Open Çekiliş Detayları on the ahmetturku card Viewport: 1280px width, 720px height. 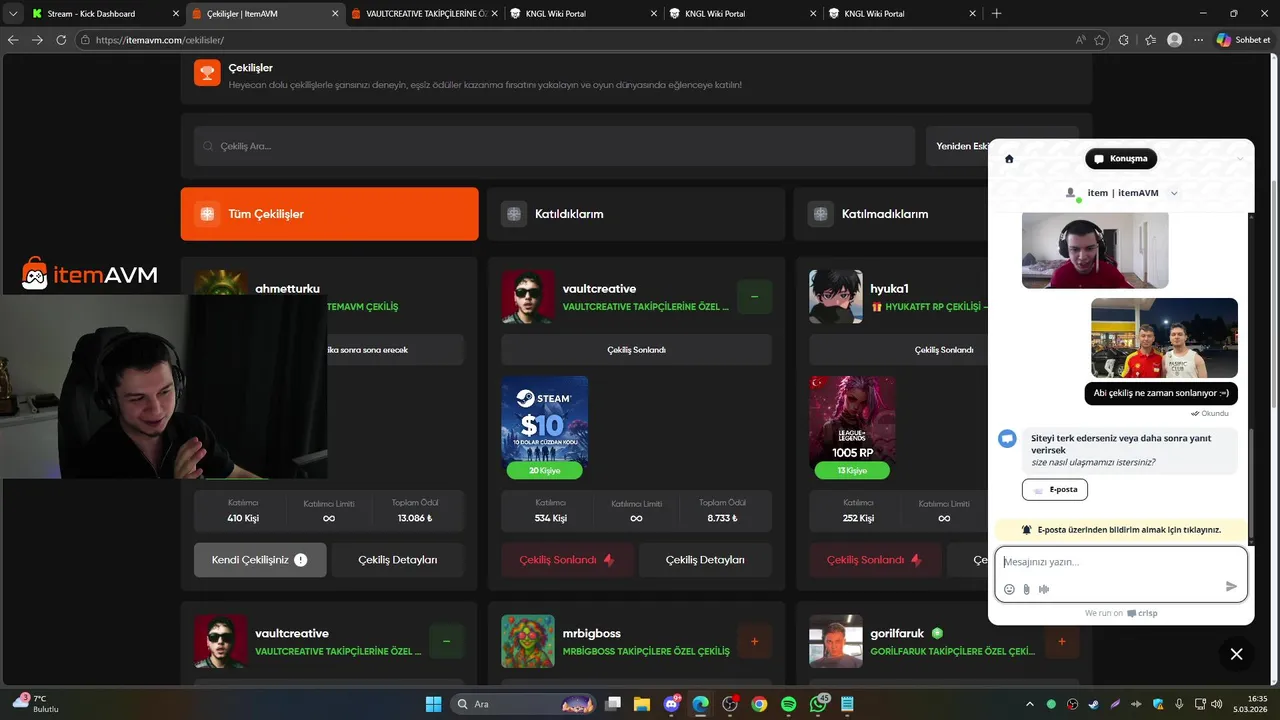coord(398,560)
